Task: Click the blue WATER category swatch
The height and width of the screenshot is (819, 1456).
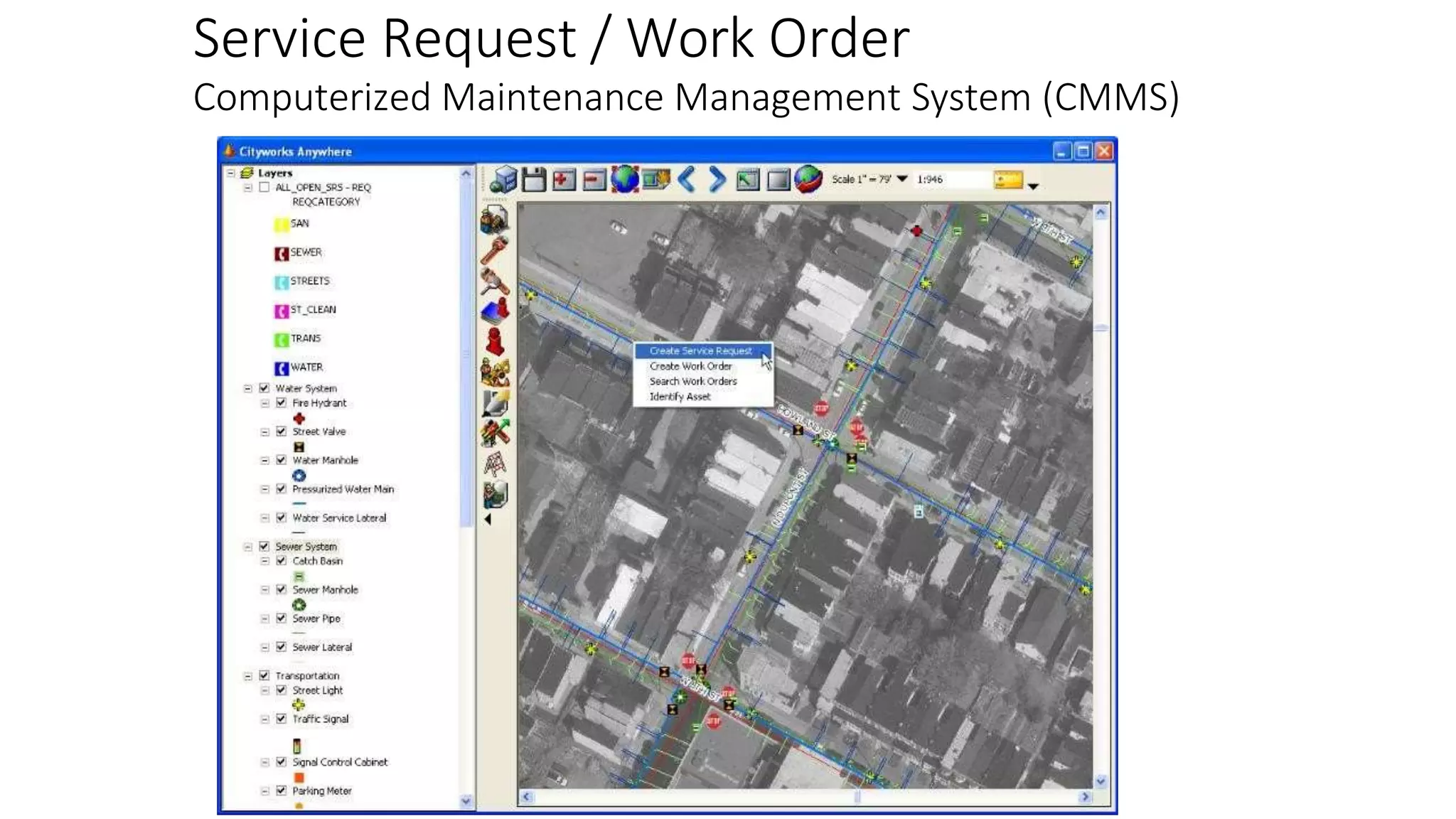Action: (x=282, y=368)
